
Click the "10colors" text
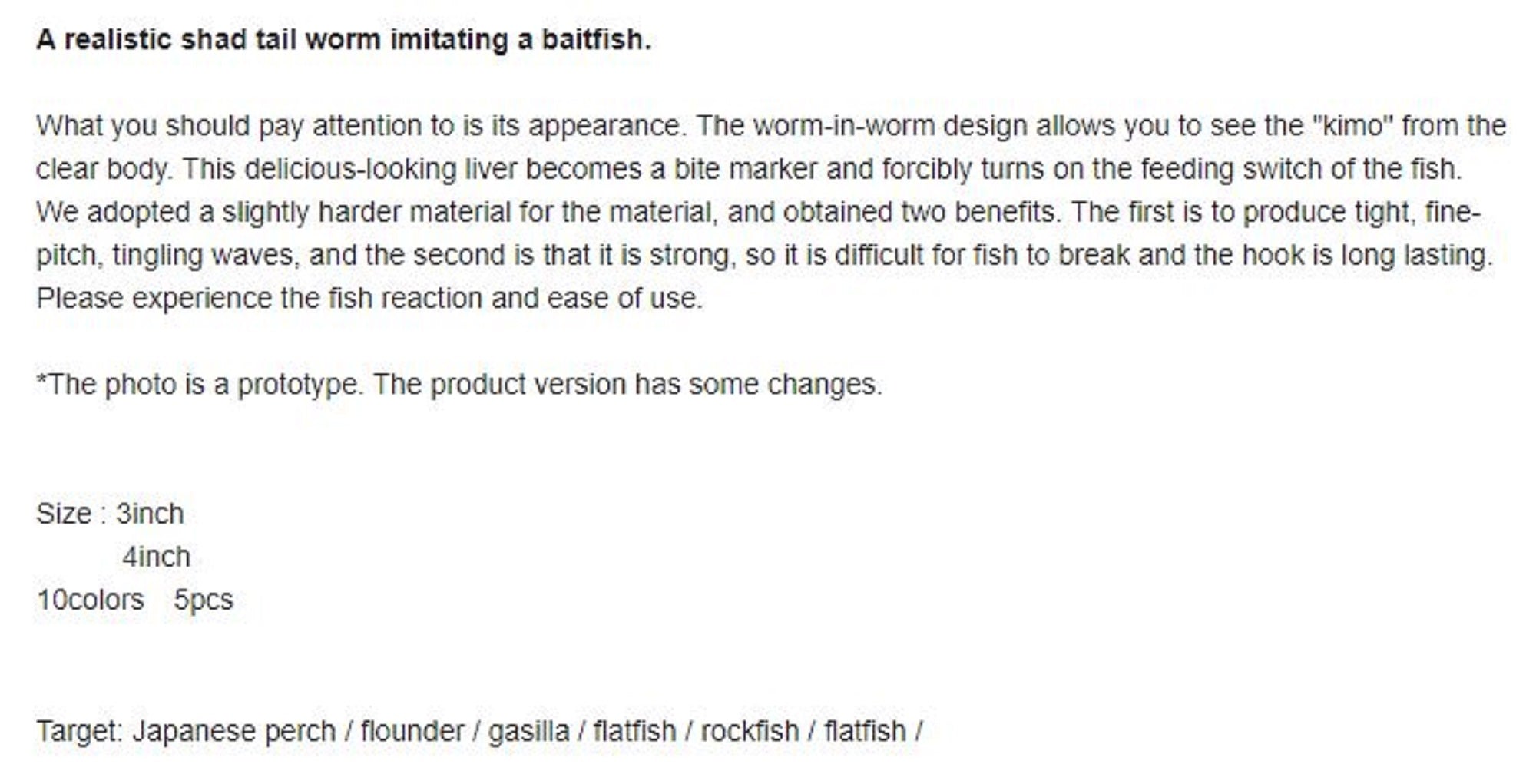click(x=91, y=600)
